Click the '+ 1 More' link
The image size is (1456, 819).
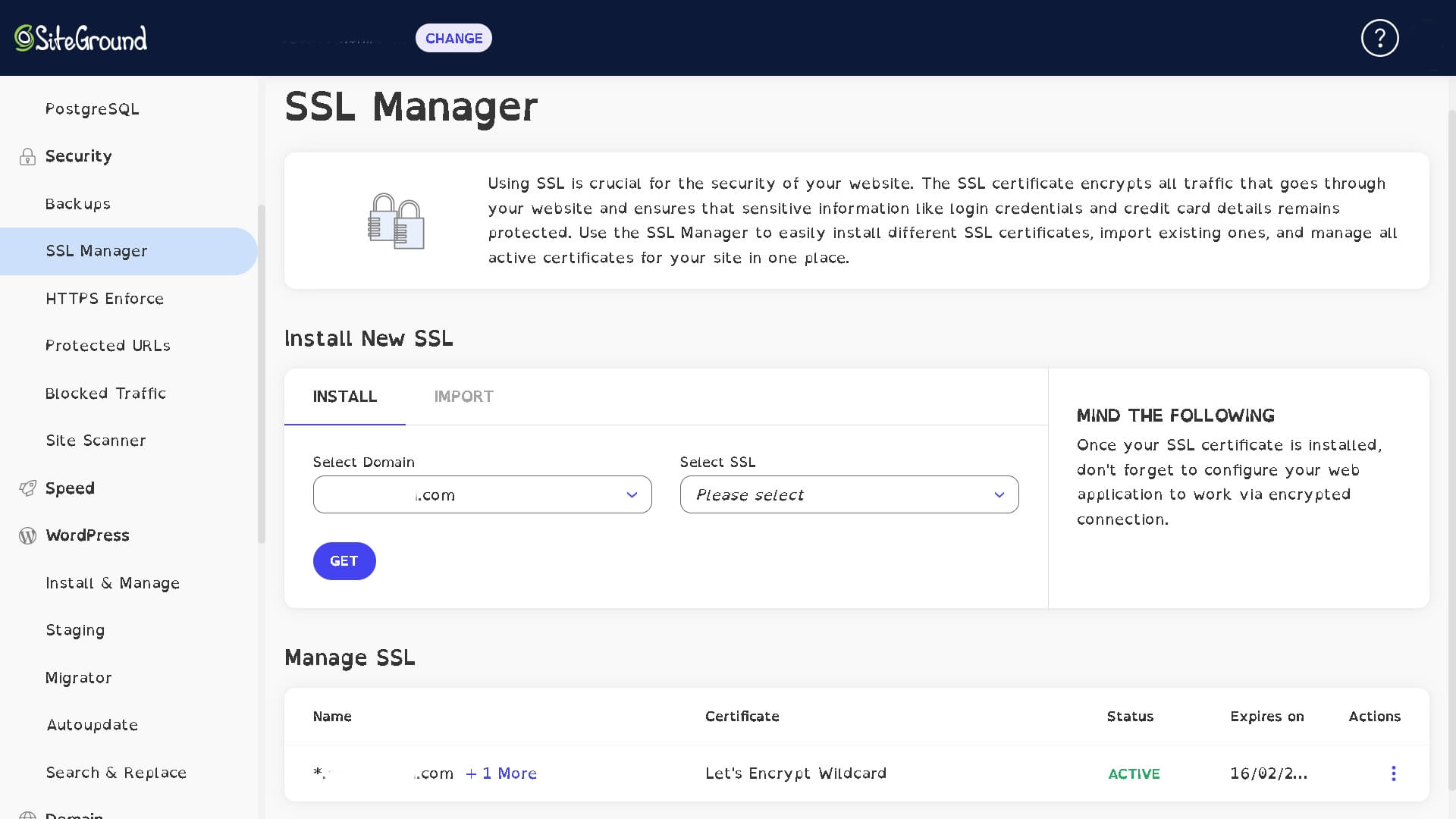[501, 773]
